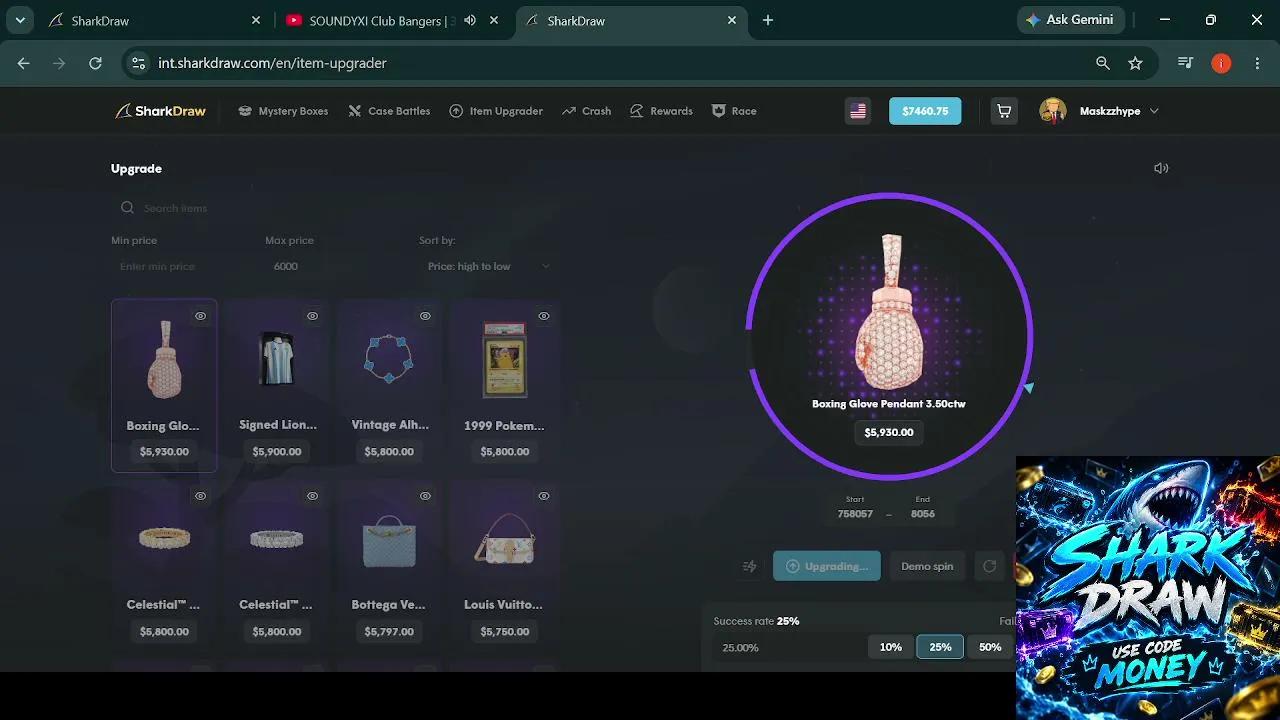The image size is (1280, 720).
Task: Toggle the upgrader sound icon
Action: pyautogui.click(x=1161, y=168)
